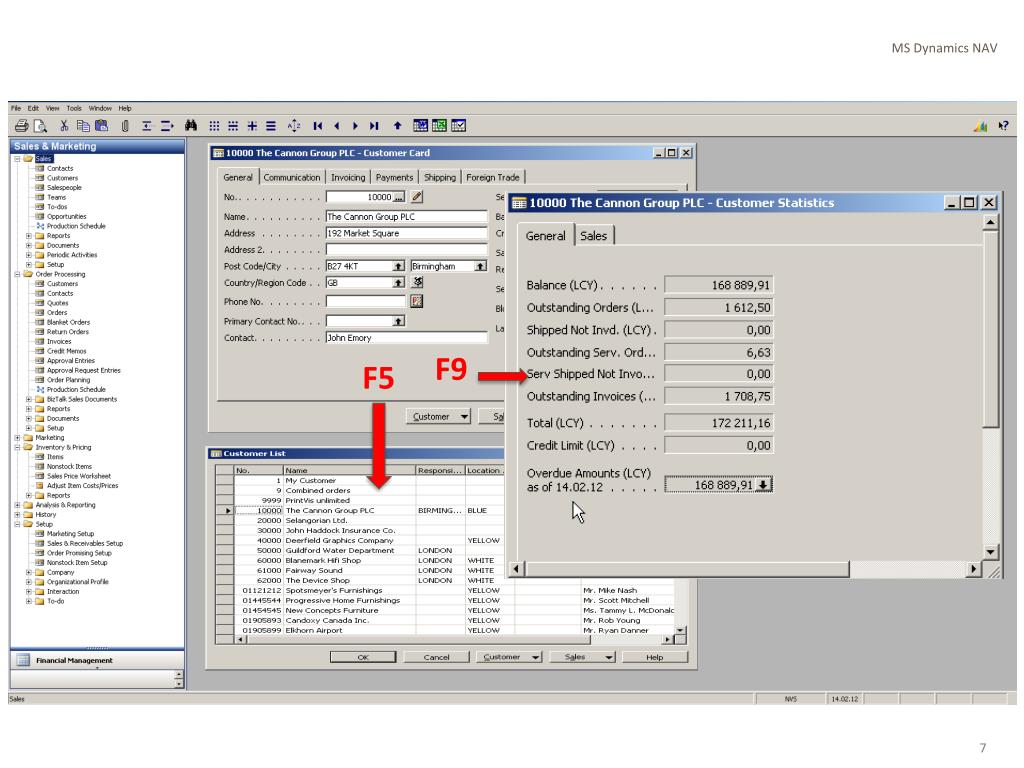Open Marketing Setup in the navigation tree

(71, 534)
